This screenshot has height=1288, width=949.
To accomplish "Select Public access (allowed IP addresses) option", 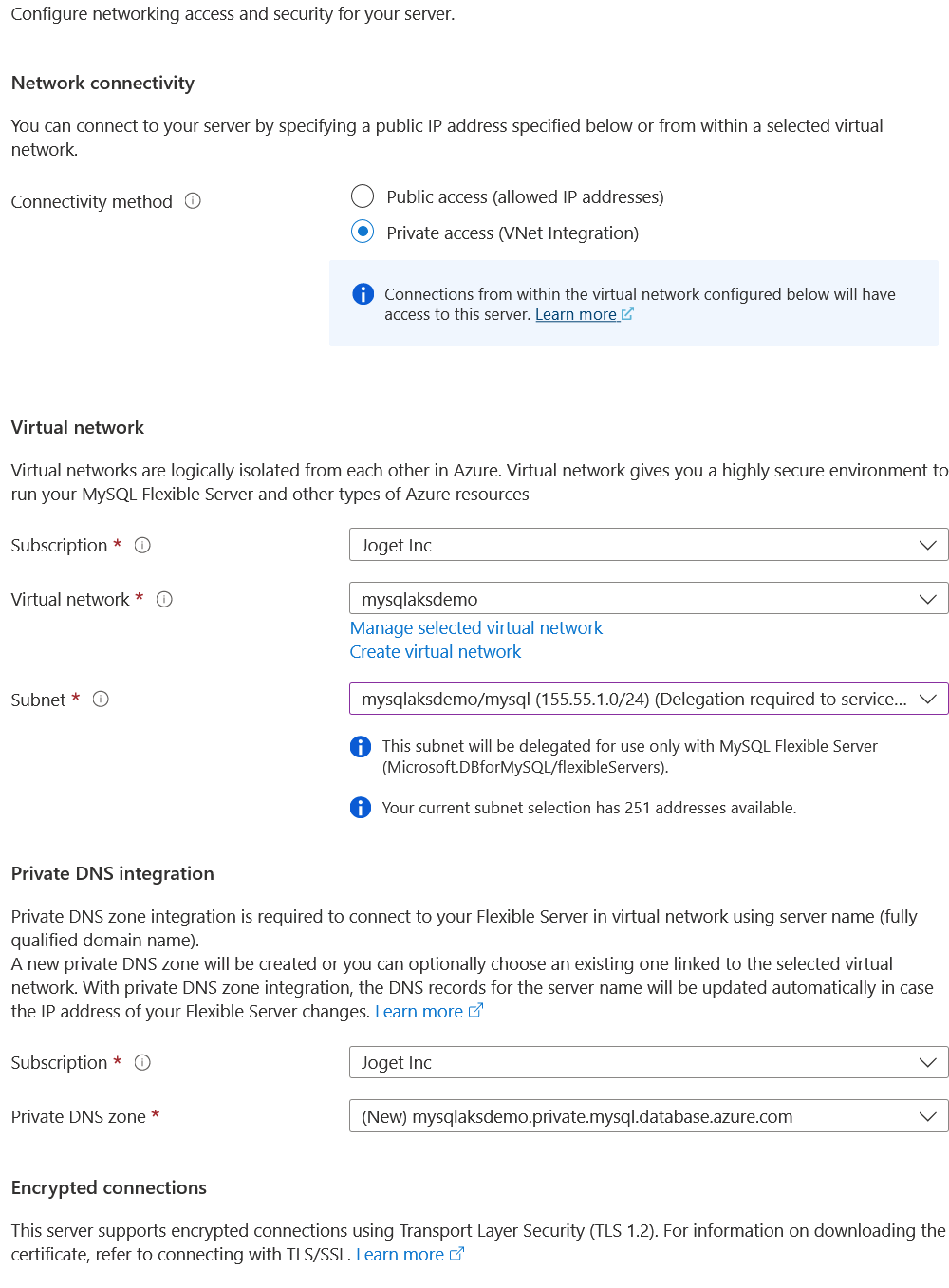I will point(363,196).
